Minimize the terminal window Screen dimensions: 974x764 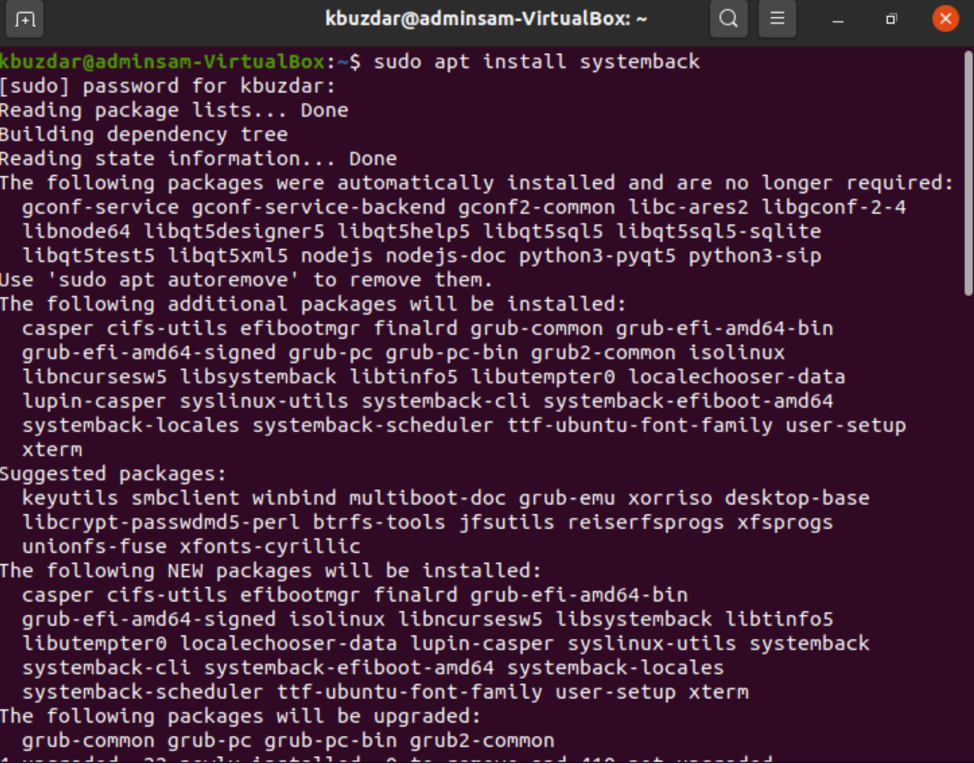coord(838,19)
